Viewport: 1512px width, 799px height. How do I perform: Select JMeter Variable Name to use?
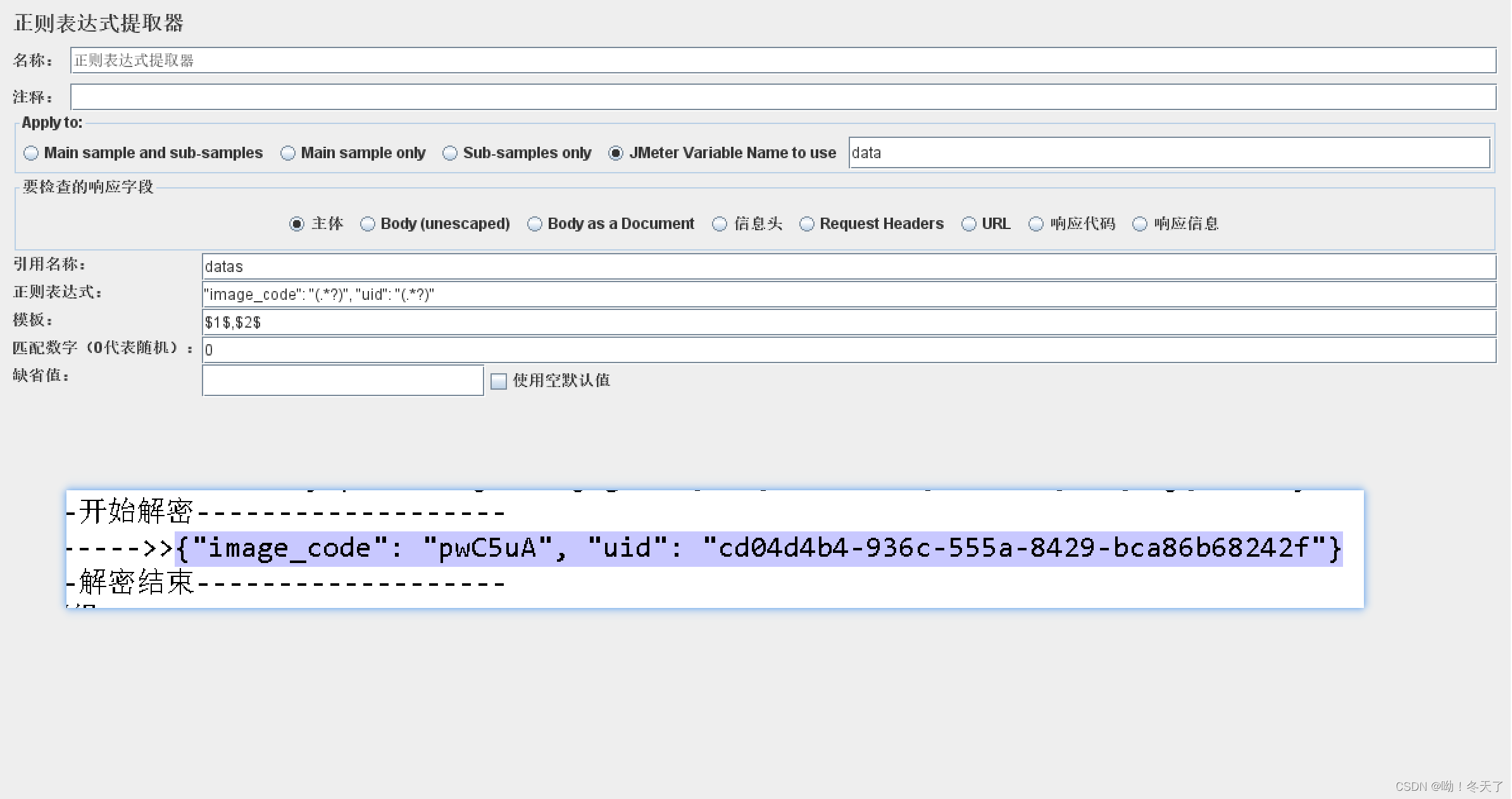[616, 153]
